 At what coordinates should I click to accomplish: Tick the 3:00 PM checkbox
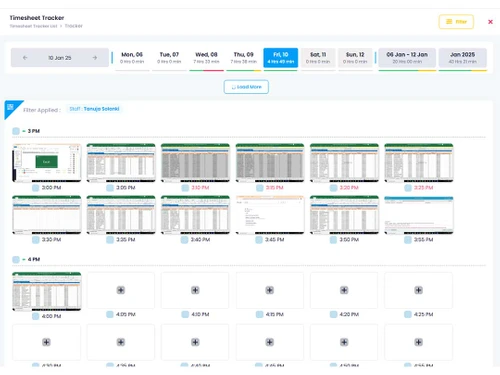pos(35,188)
